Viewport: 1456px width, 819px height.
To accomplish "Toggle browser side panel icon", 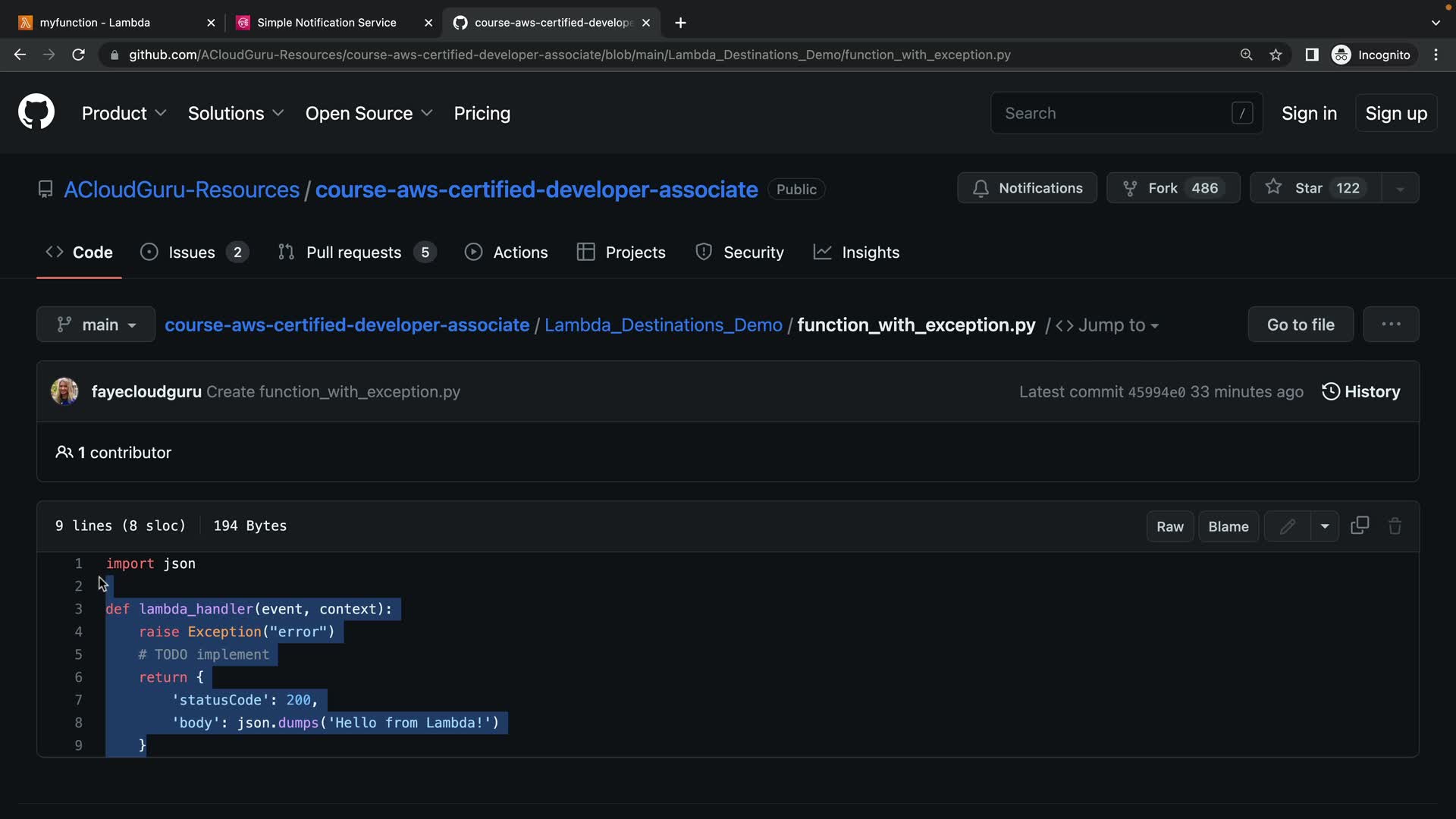I will click(1311, 55).
